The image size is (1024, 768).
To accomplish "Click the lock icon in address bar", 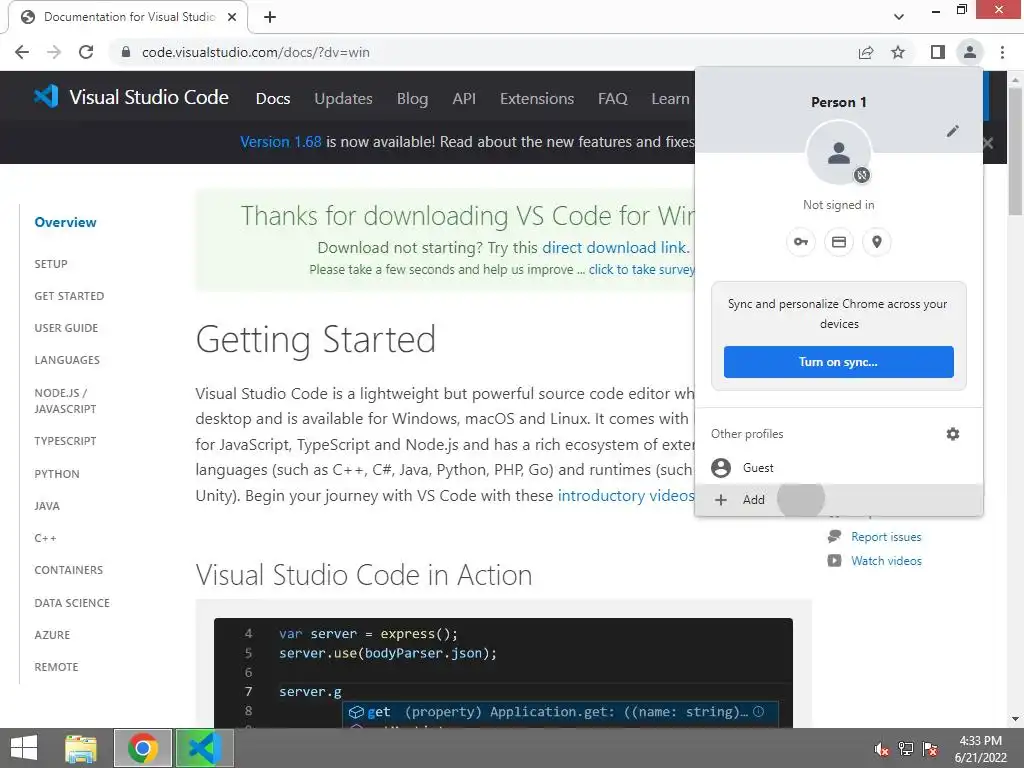I will [126, 52].
